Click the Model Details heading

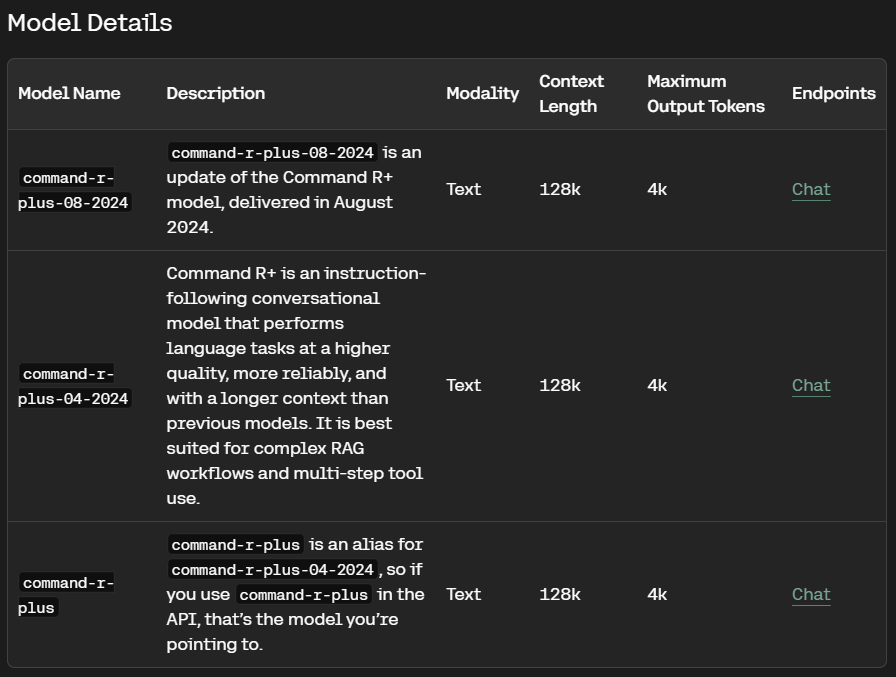[90, 23]
